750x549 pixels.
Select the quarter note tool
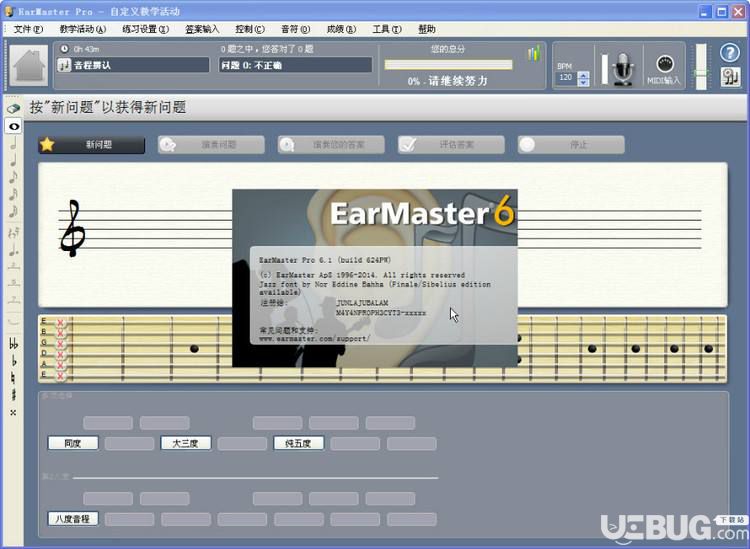pos(13,160)
